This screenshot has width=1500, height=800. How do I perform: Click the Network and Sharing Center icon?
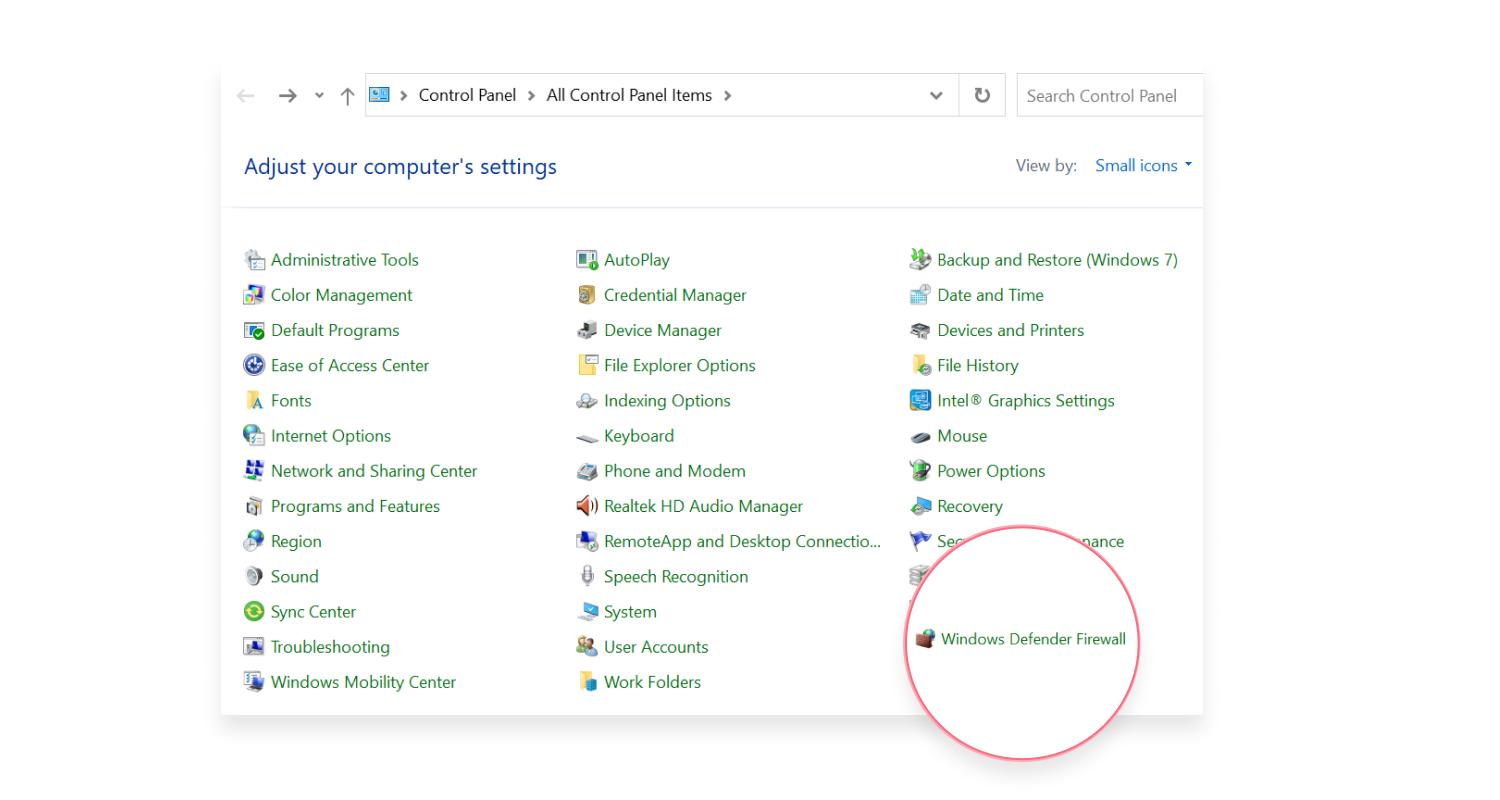coord(254,470)
